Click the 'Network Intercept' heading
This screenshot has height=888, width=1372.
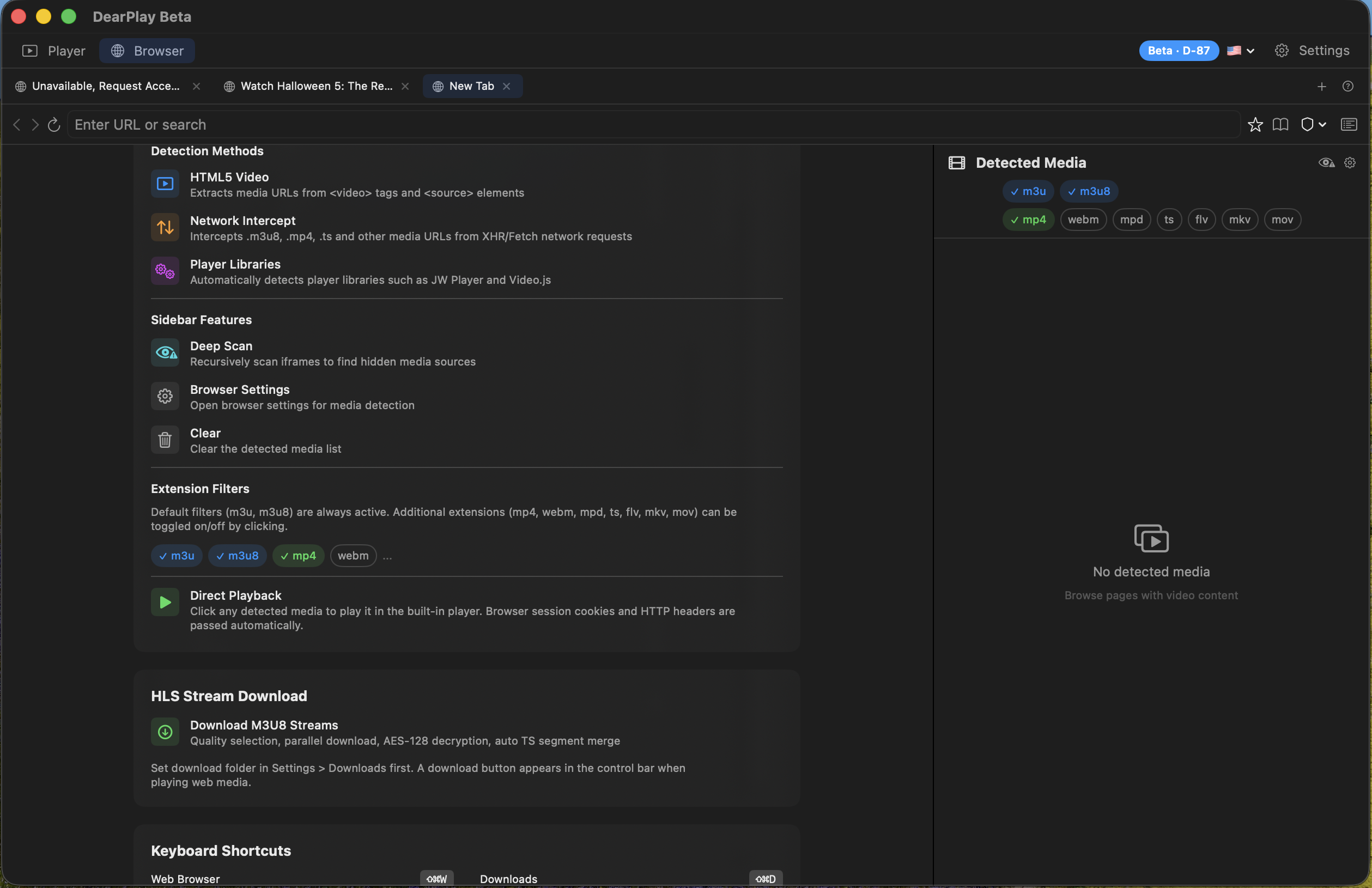click(242, 220)
